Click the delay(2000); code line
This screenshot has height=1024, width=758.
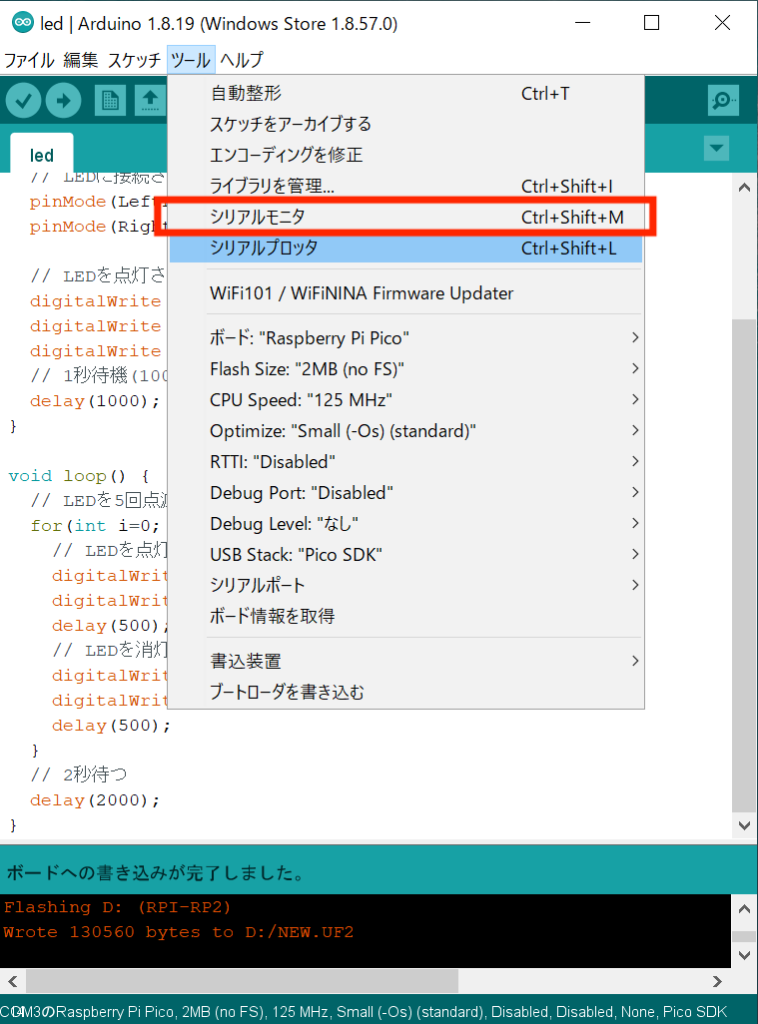[95, 800]
